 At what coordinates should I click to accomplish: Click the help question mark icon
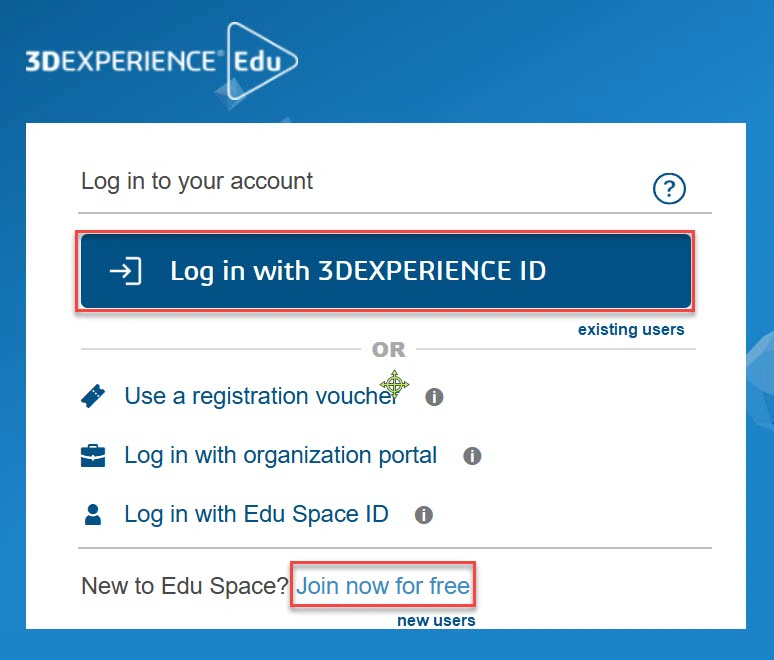669,187
